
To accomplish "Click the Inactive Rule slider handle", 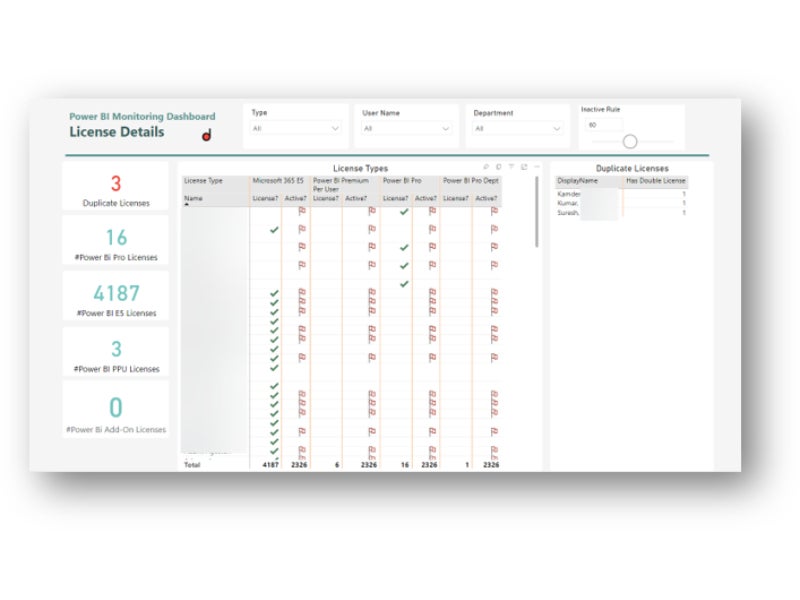I will [x=630, y=141].
